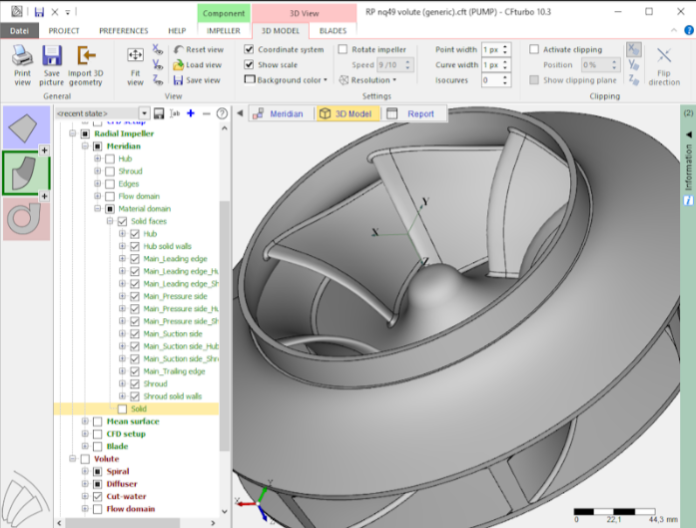Open the recent state dropdown

[145, 114]
